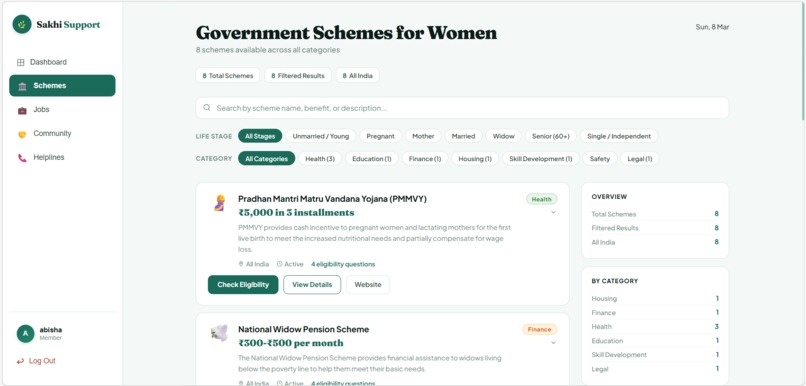Click the All India row in Overview
The width and height of the screenshot is (806, 386).
655,242
